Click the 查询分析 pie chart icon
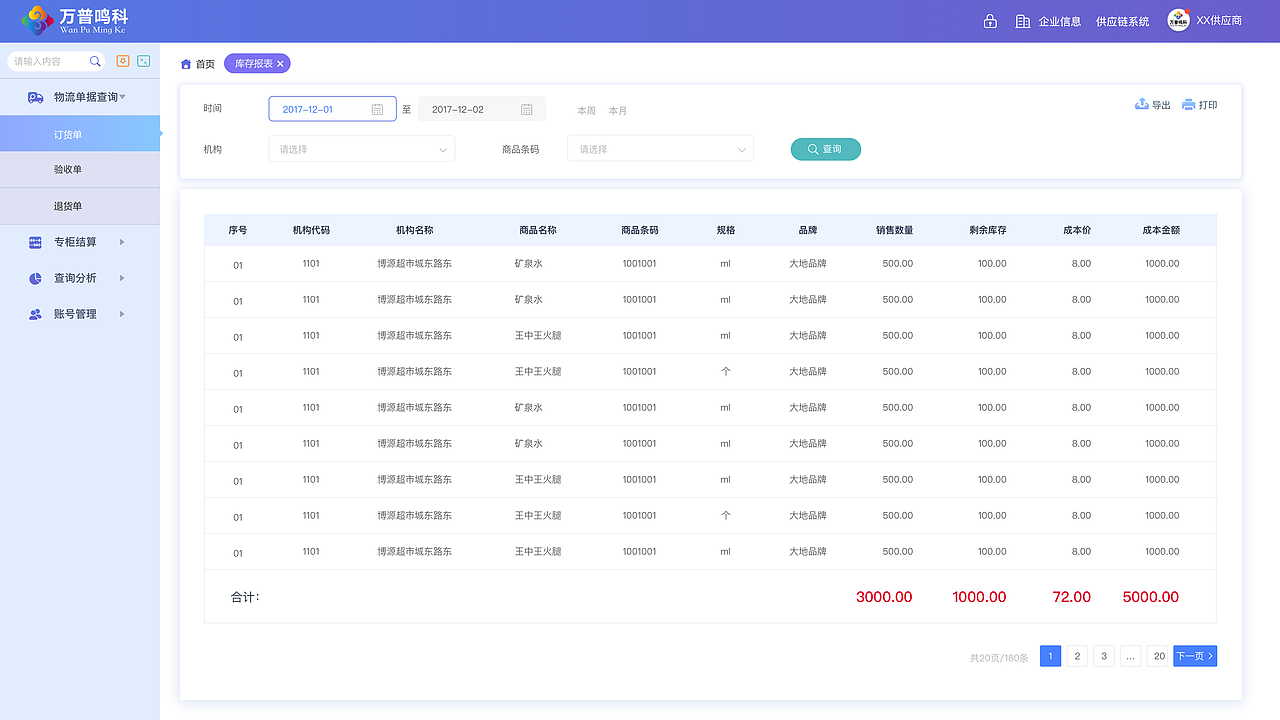1280x720 pixels. pyautogui.click(x=35, y=278)
